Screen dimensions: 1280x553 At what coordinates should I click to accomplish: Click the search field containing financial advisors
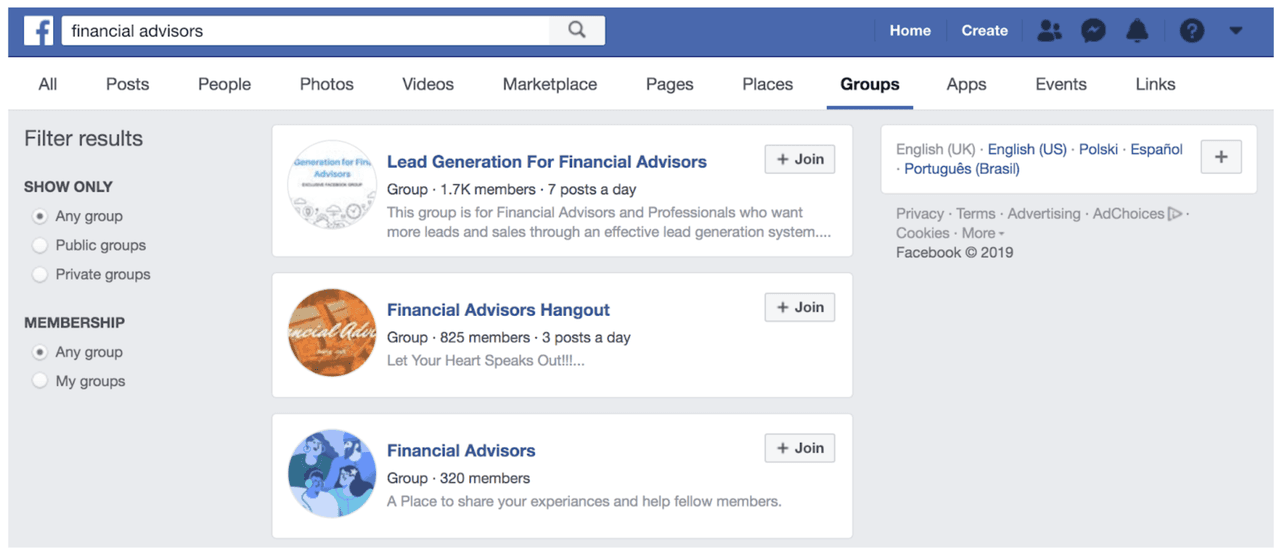coord(305,31)
